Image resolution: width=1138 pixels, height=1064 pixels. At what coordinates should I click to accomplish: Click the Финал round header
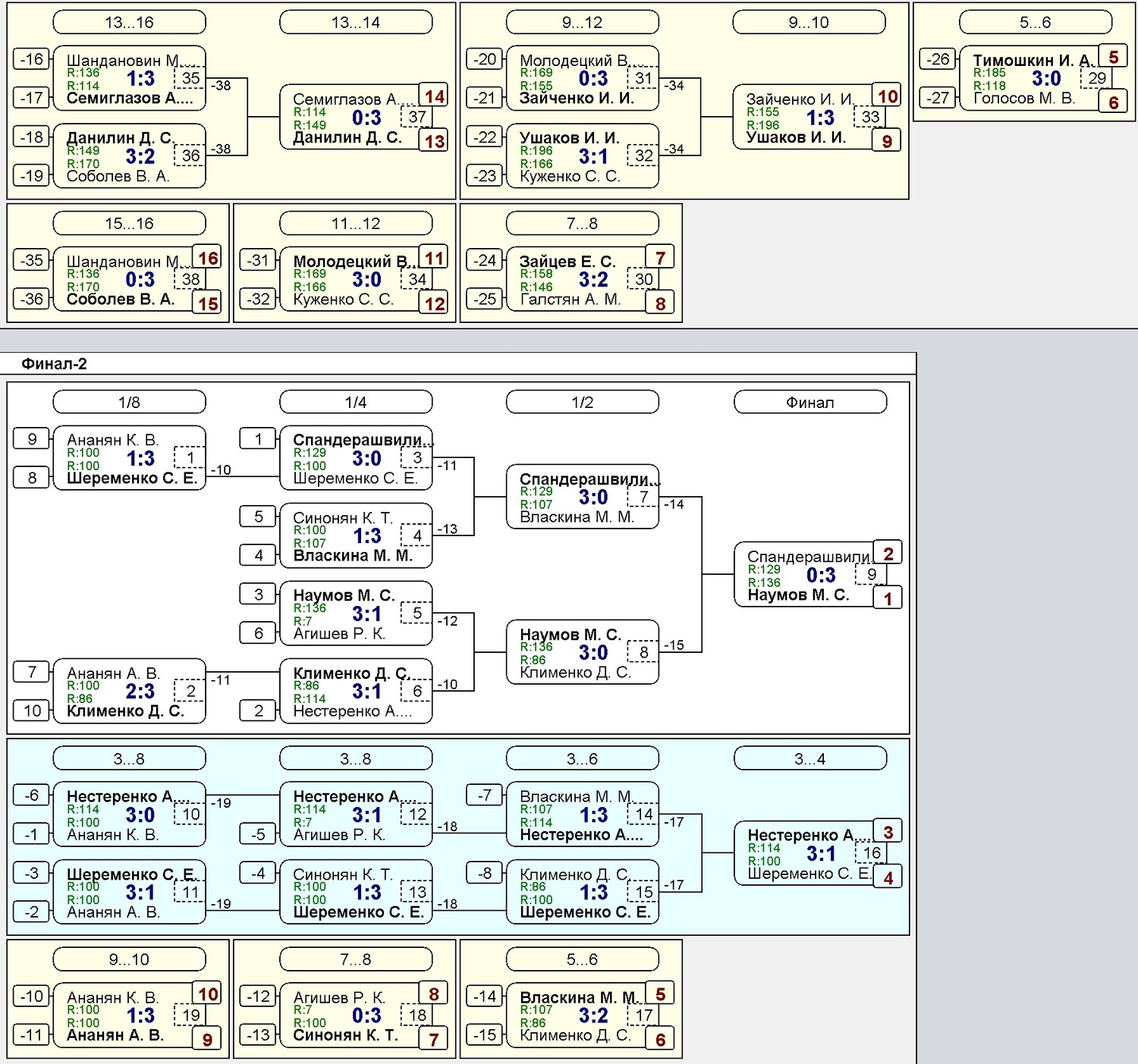click(x=810, y=402)
